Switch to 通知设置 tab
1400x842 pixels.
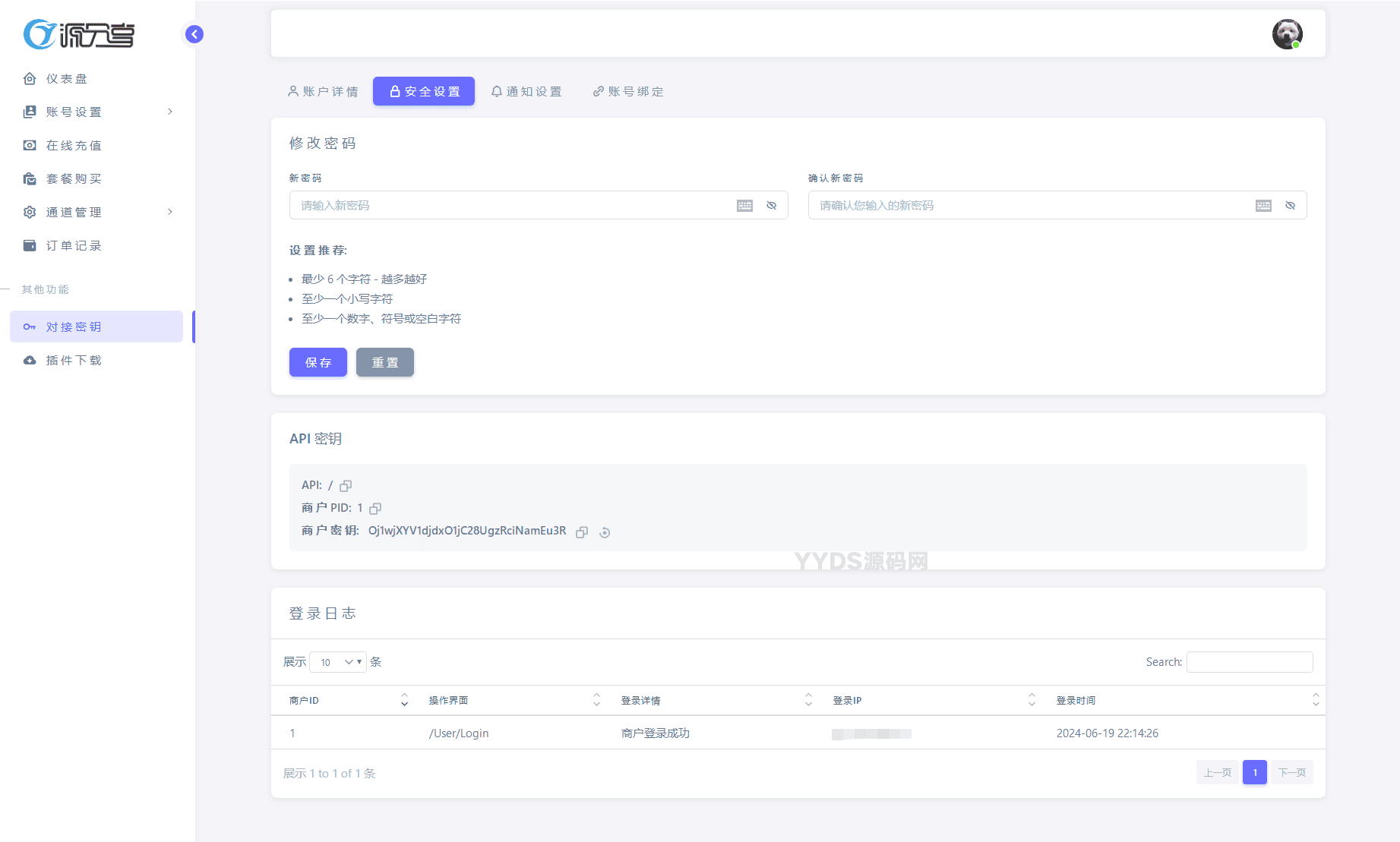point(526,91)
